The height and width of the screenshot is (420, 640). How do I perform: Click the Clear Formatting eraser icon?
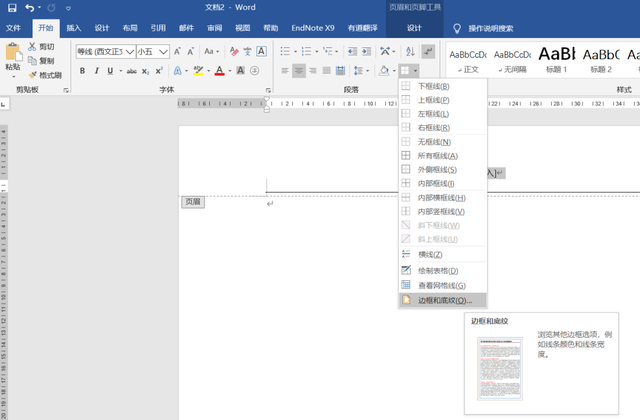[x=234, y=51]
